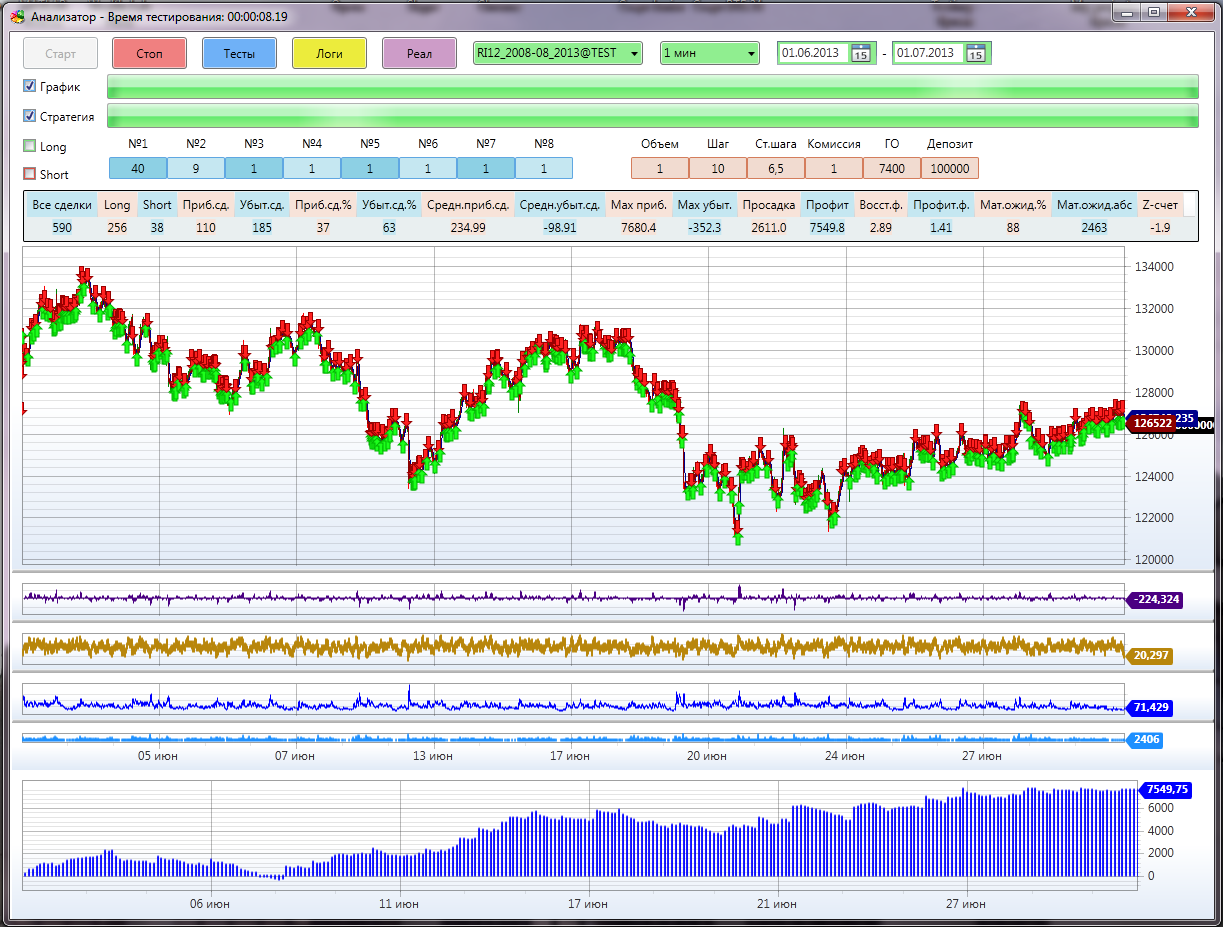Screen dimensions: 1223x927
Task: Open calendar icon for end date 01.07.2013
Action: 976,54
